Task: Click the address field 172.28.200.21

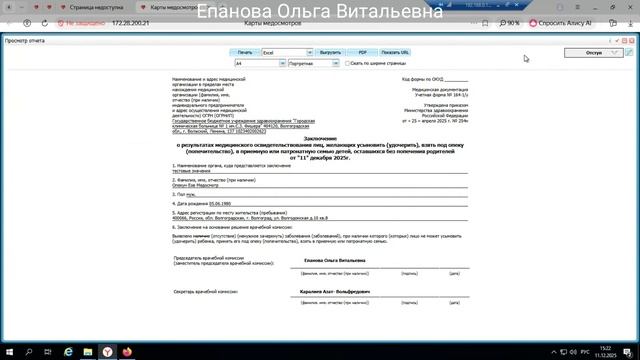Action: click(131, 23)
